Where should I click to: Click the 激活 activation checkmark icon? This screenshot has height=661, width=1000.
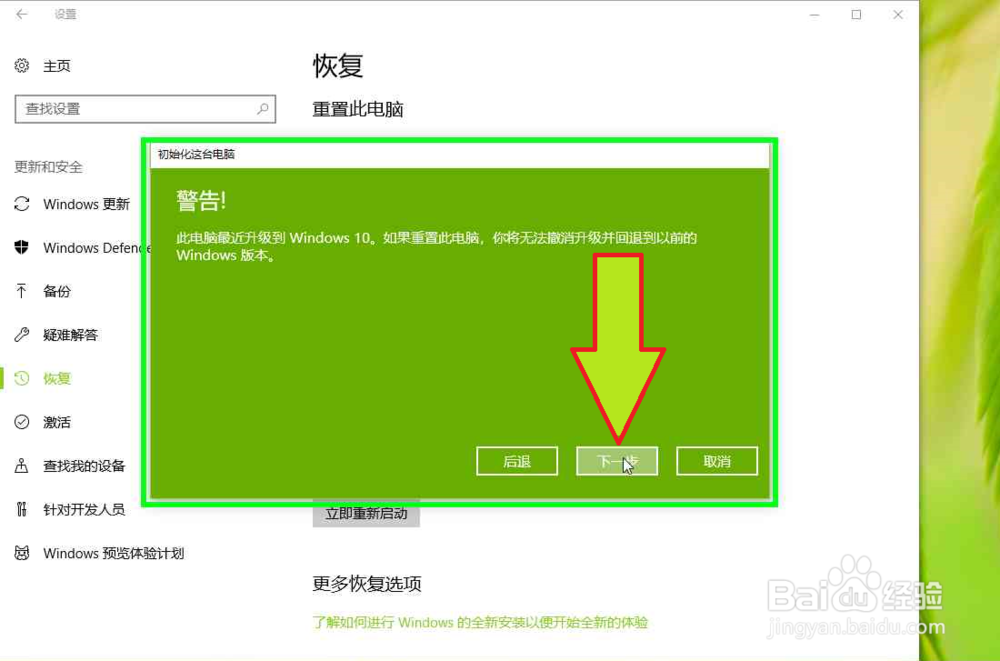20,422
